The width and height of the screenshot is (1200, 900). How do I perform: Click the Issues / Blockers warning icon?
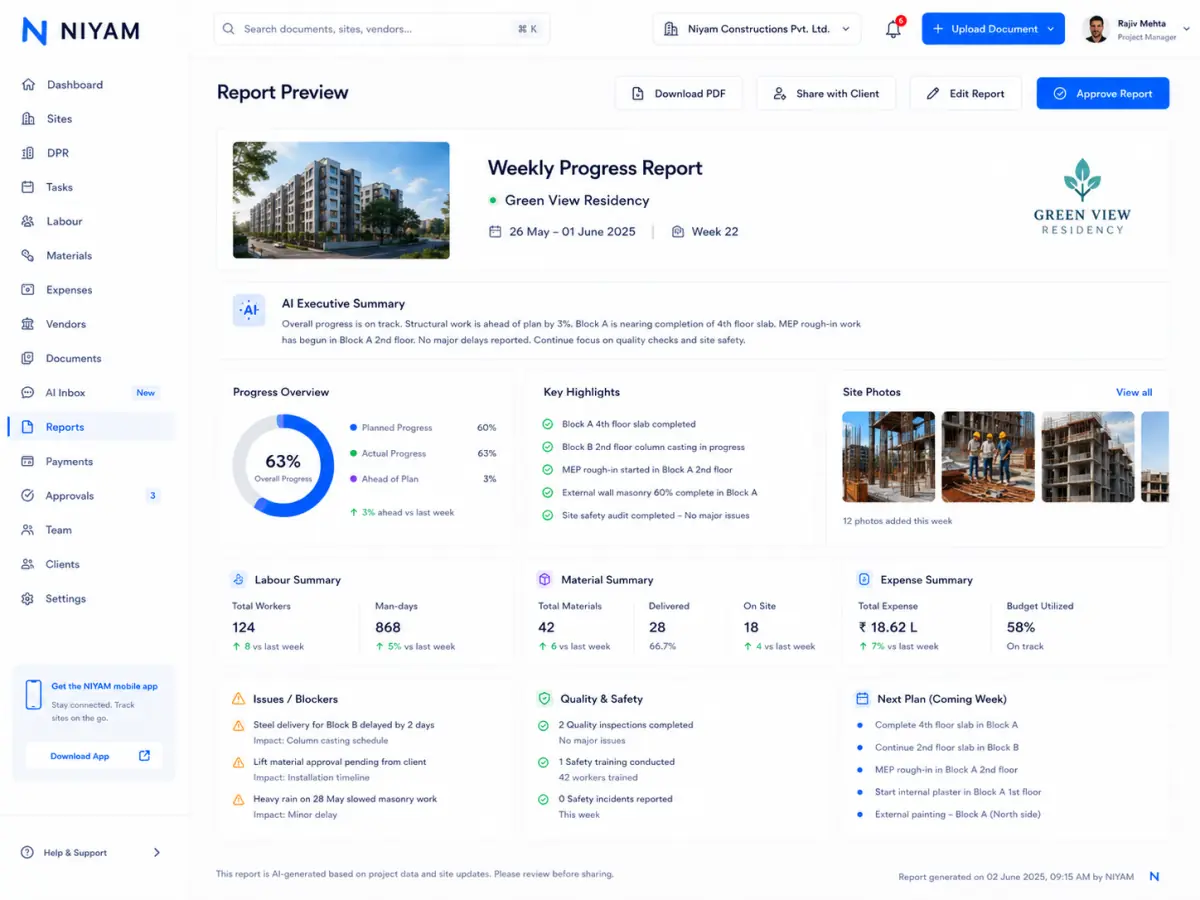point(238,699)
